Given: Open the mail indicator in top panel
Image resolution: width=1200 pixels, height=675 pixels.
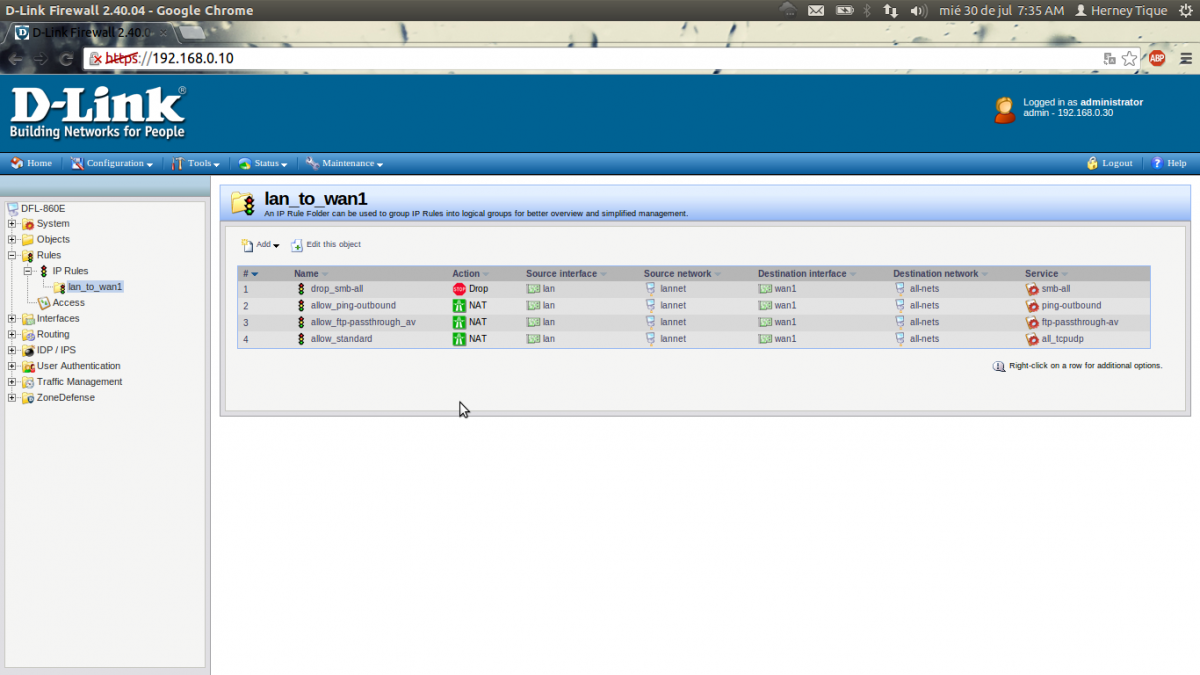Looking at the screenshot, I should 816,10.
